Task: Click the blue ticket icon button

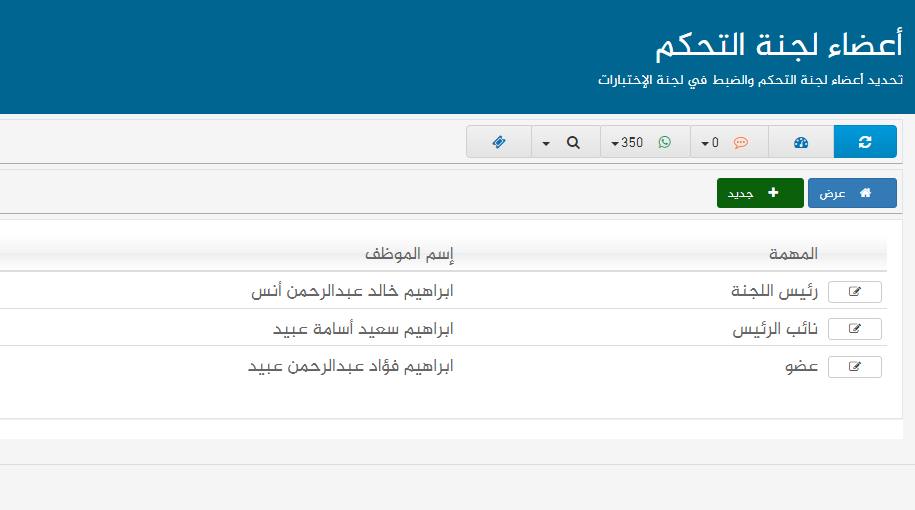Action: tap(499, 142)
